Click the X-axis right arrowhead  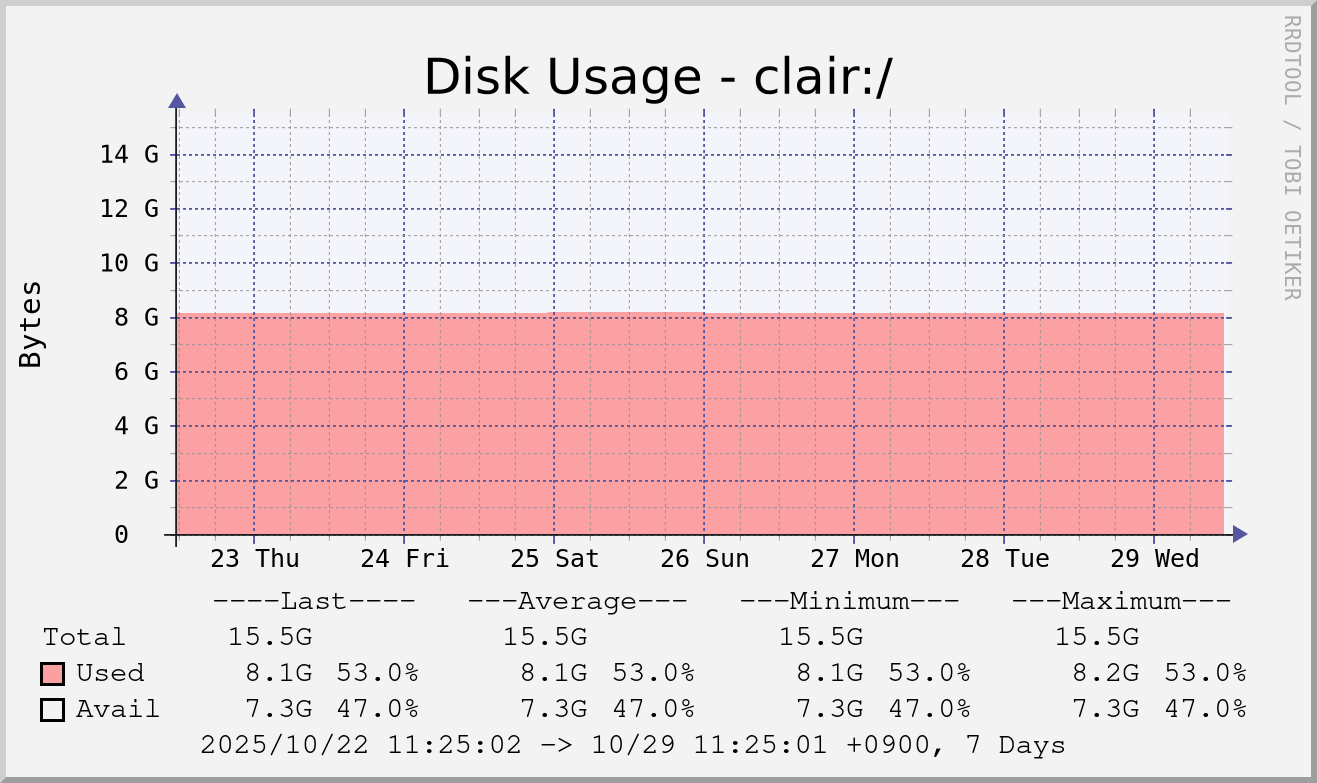1240,534
